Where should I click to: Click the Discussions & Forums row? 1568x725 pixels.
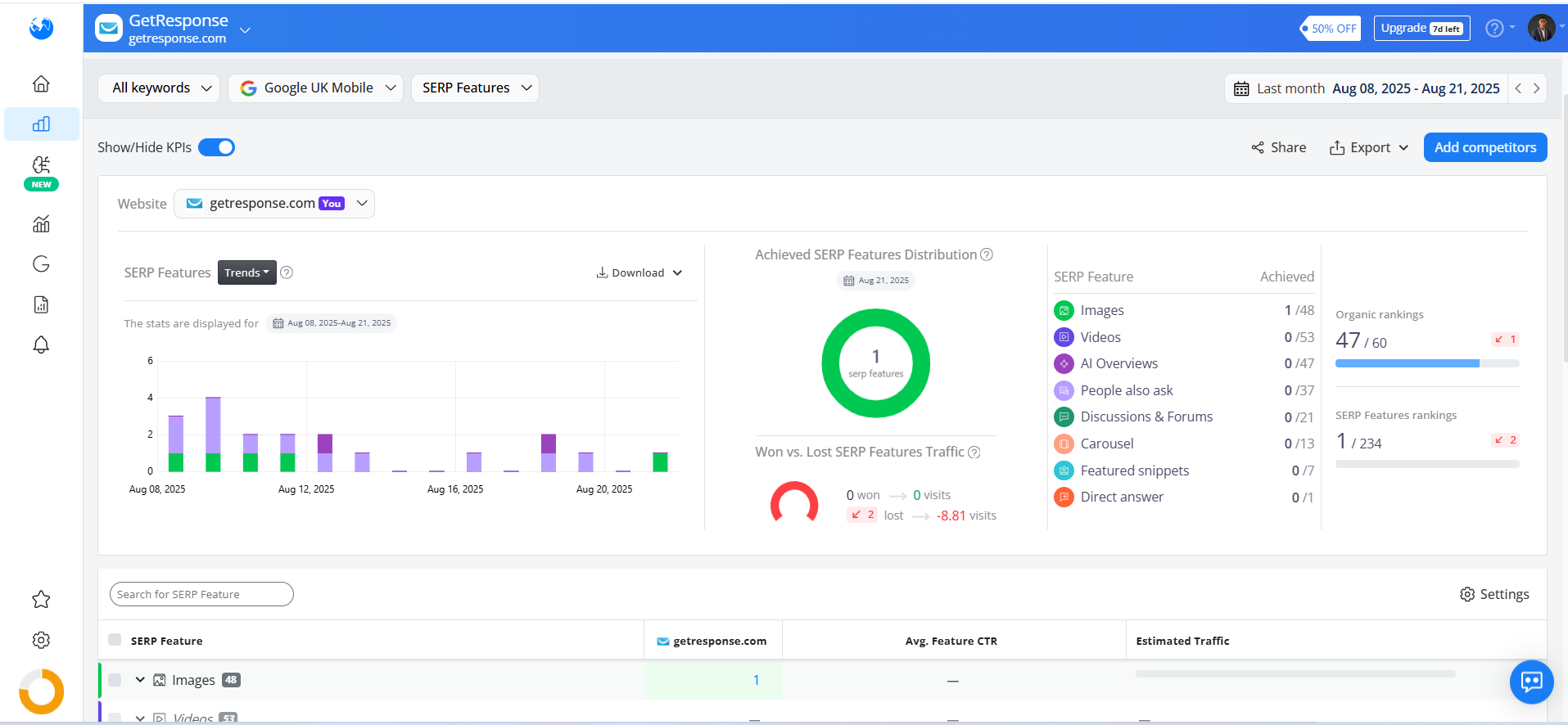(1184, 417)
